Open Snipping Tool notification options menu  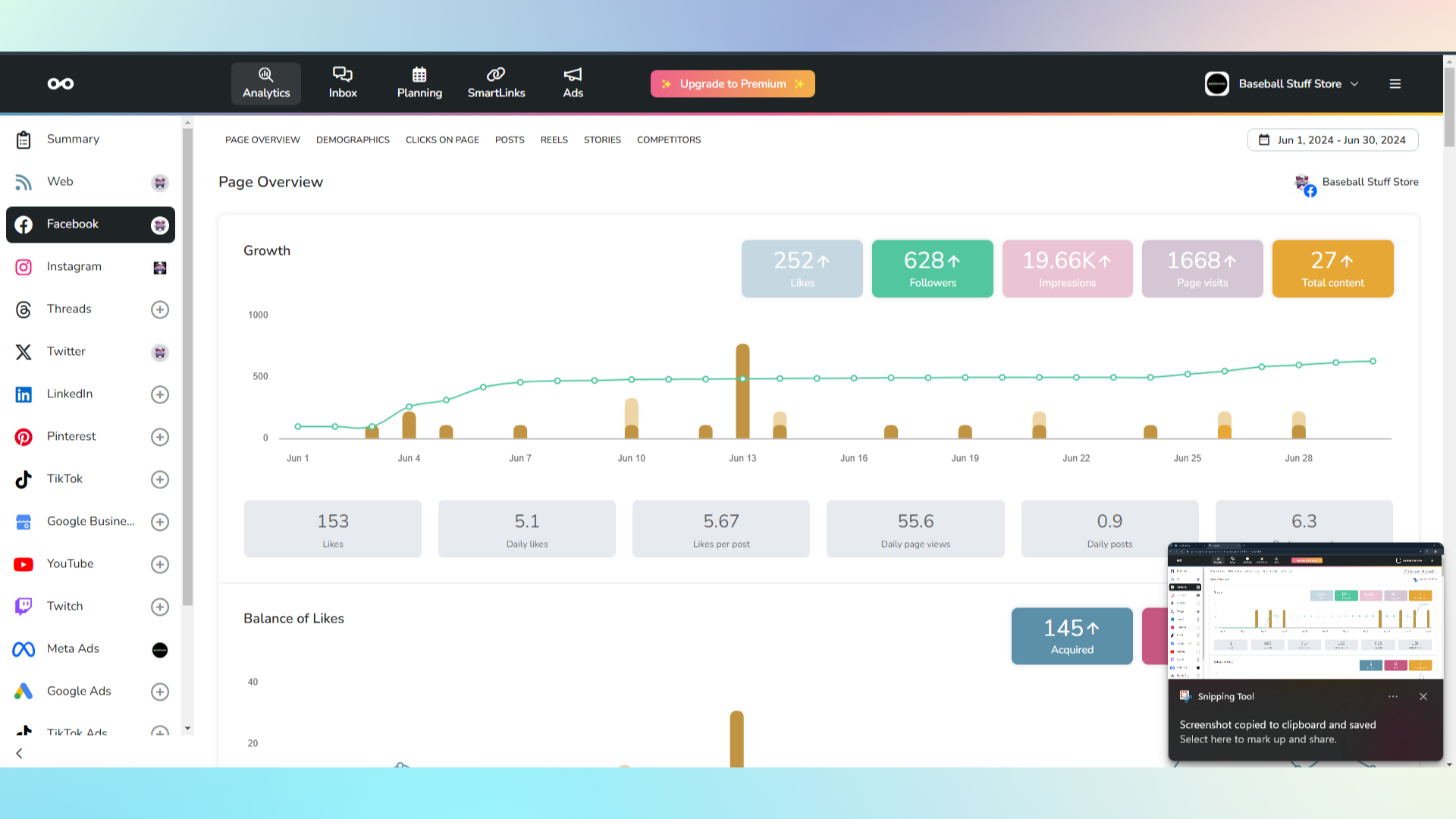pos(1393,697)
